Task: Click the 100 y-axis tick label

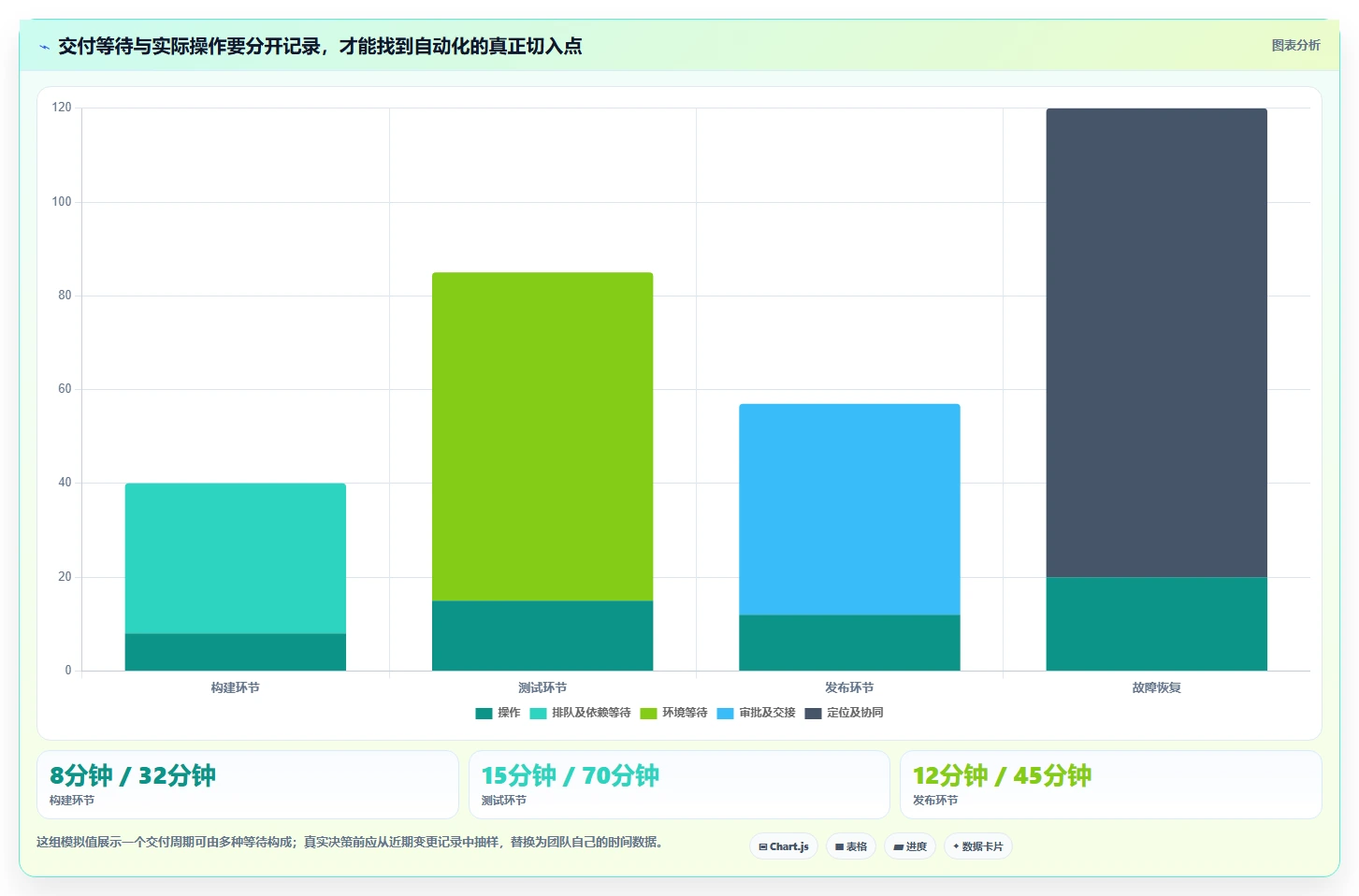Action: click(62, 201)
